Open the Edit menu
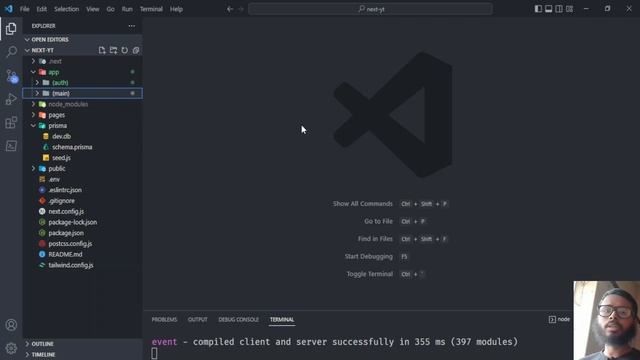The image size is (640, 360). [x=42, y=9]
